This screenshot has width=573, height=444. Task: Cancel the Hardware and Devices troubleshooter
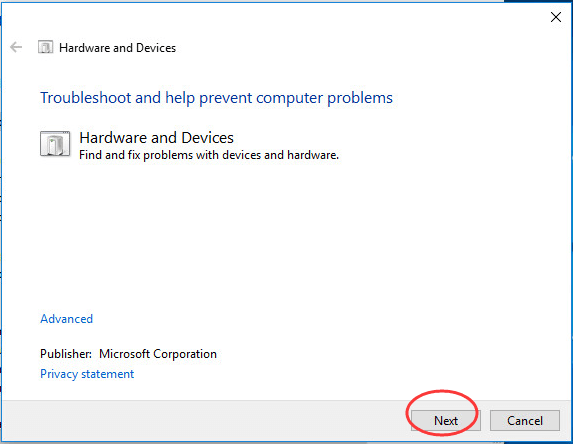525,421
